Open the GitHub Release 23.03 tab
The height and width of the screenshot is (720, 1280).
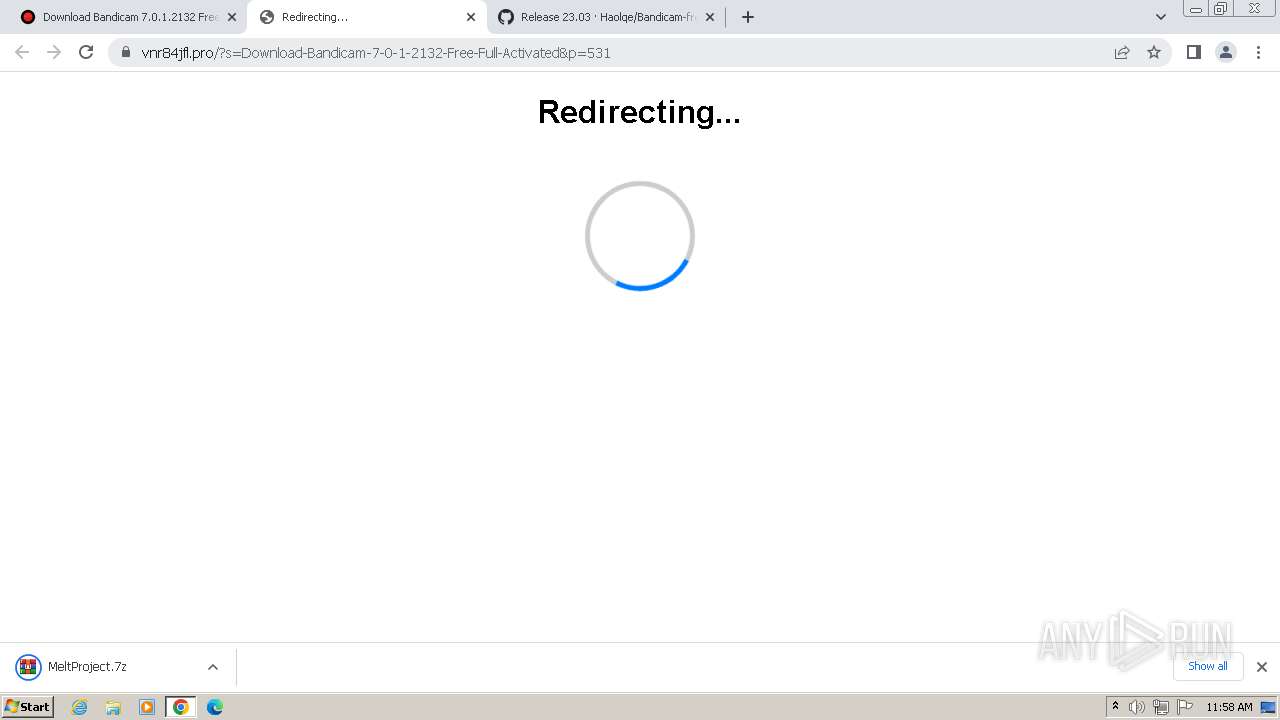pos(606,17)
